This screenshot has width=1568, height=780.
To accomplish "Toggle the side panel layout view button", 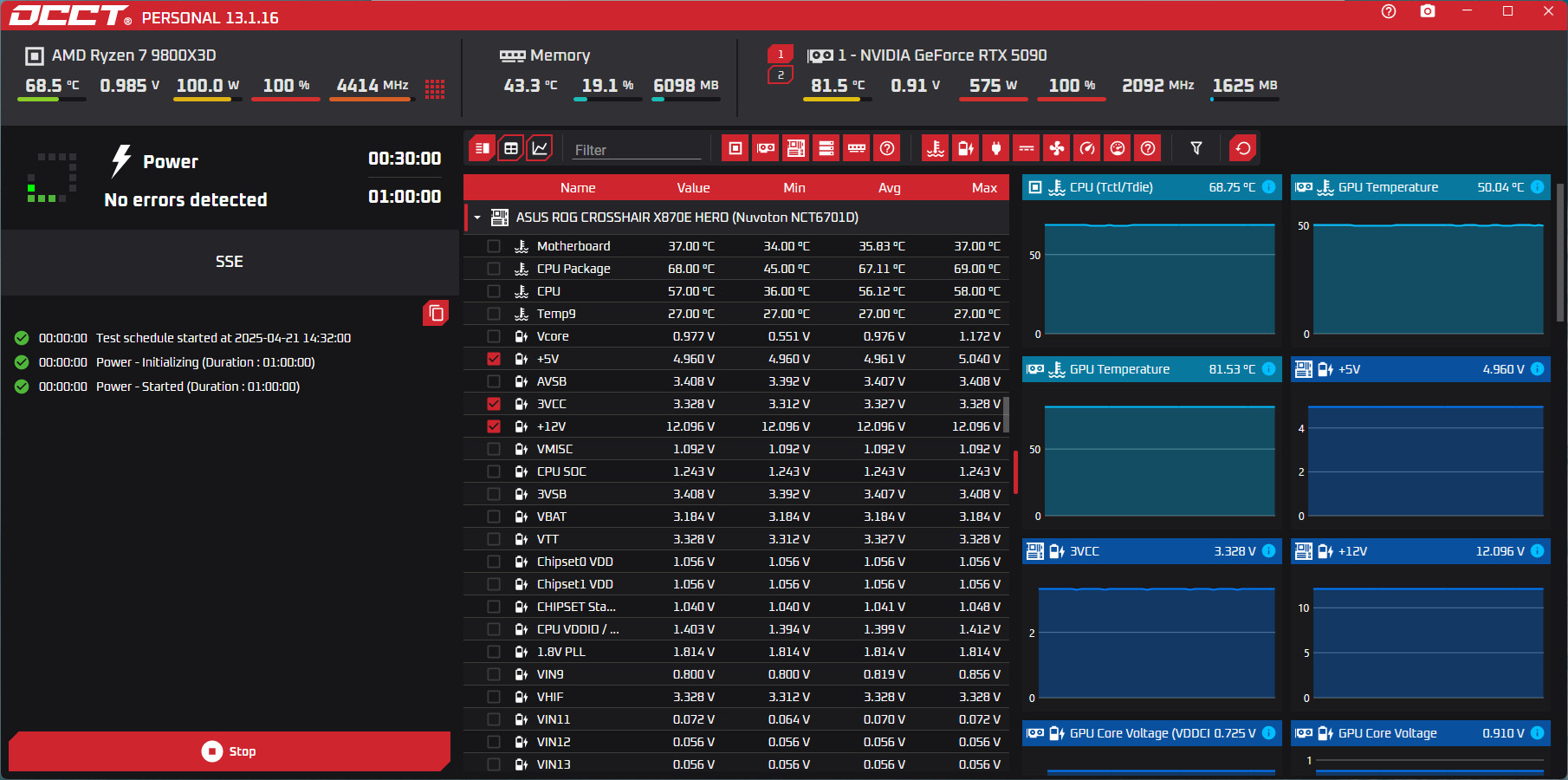I will click(x=483, y=148).
